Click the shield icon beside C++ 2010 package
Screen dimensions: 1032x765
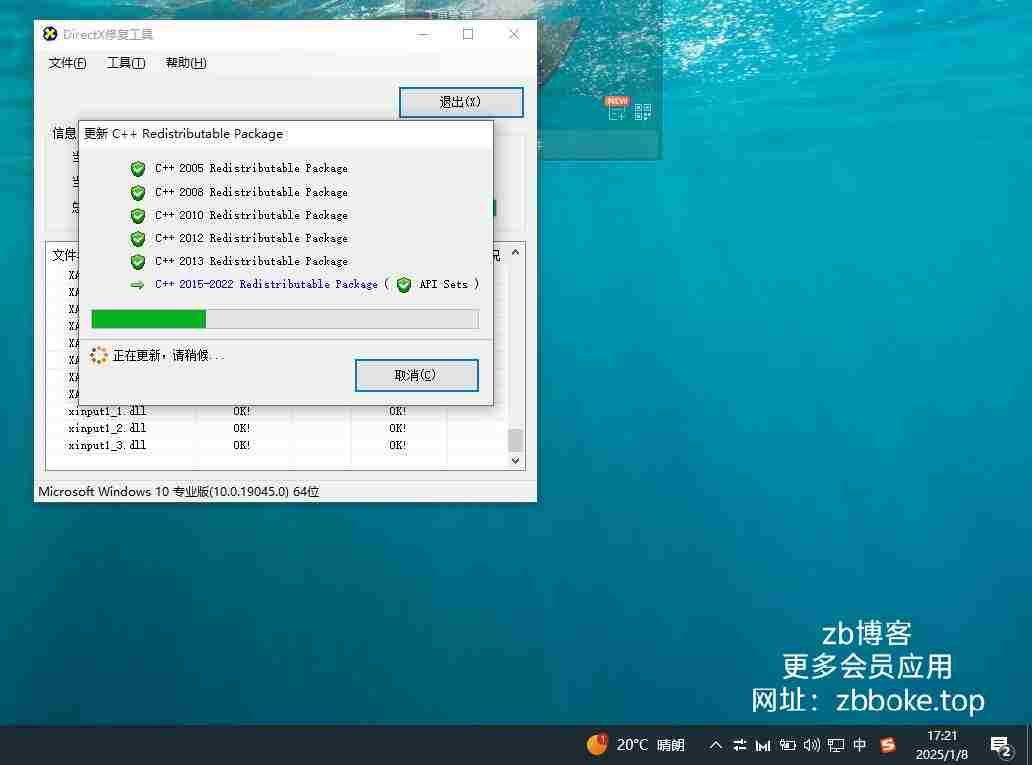coord(138,216)
